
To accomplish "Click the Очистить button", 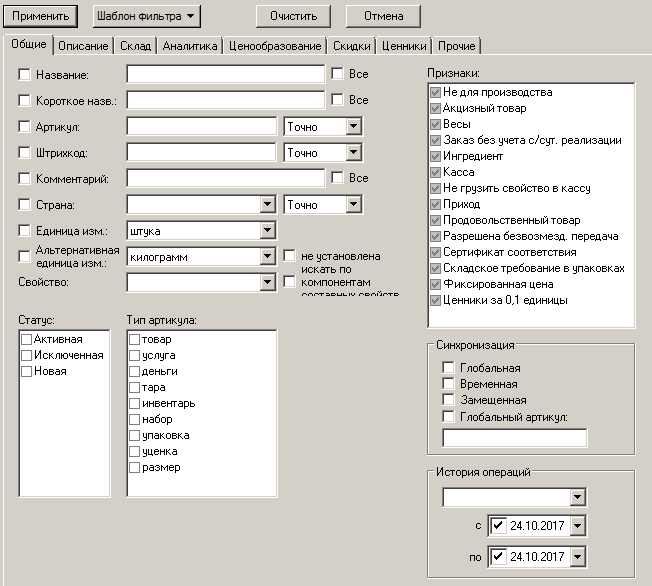I will (293, 16).
